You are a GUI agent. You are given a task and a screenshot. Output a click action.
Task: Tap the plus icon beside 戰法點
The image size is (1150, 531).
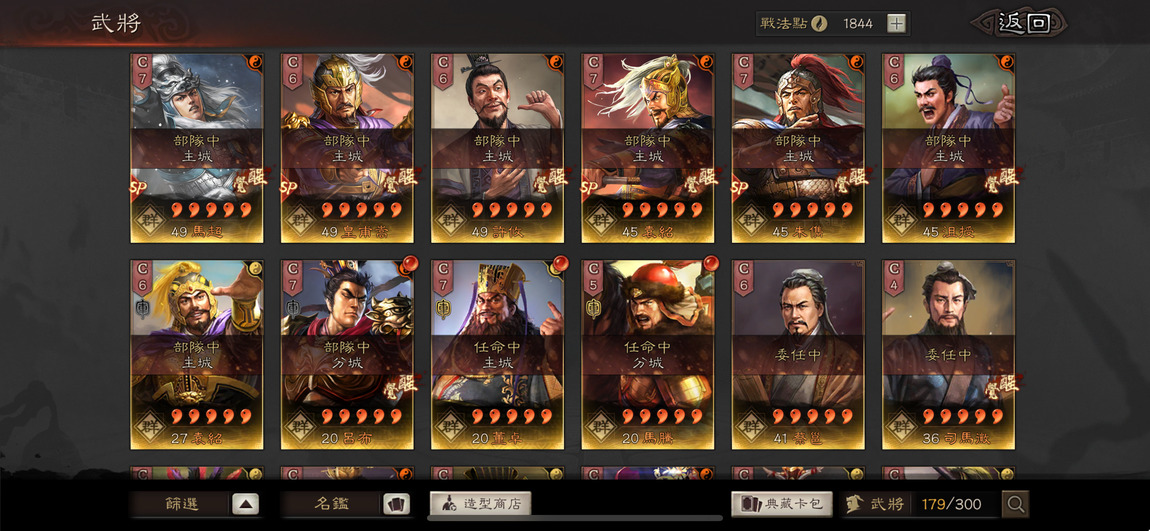coord(896,23)
